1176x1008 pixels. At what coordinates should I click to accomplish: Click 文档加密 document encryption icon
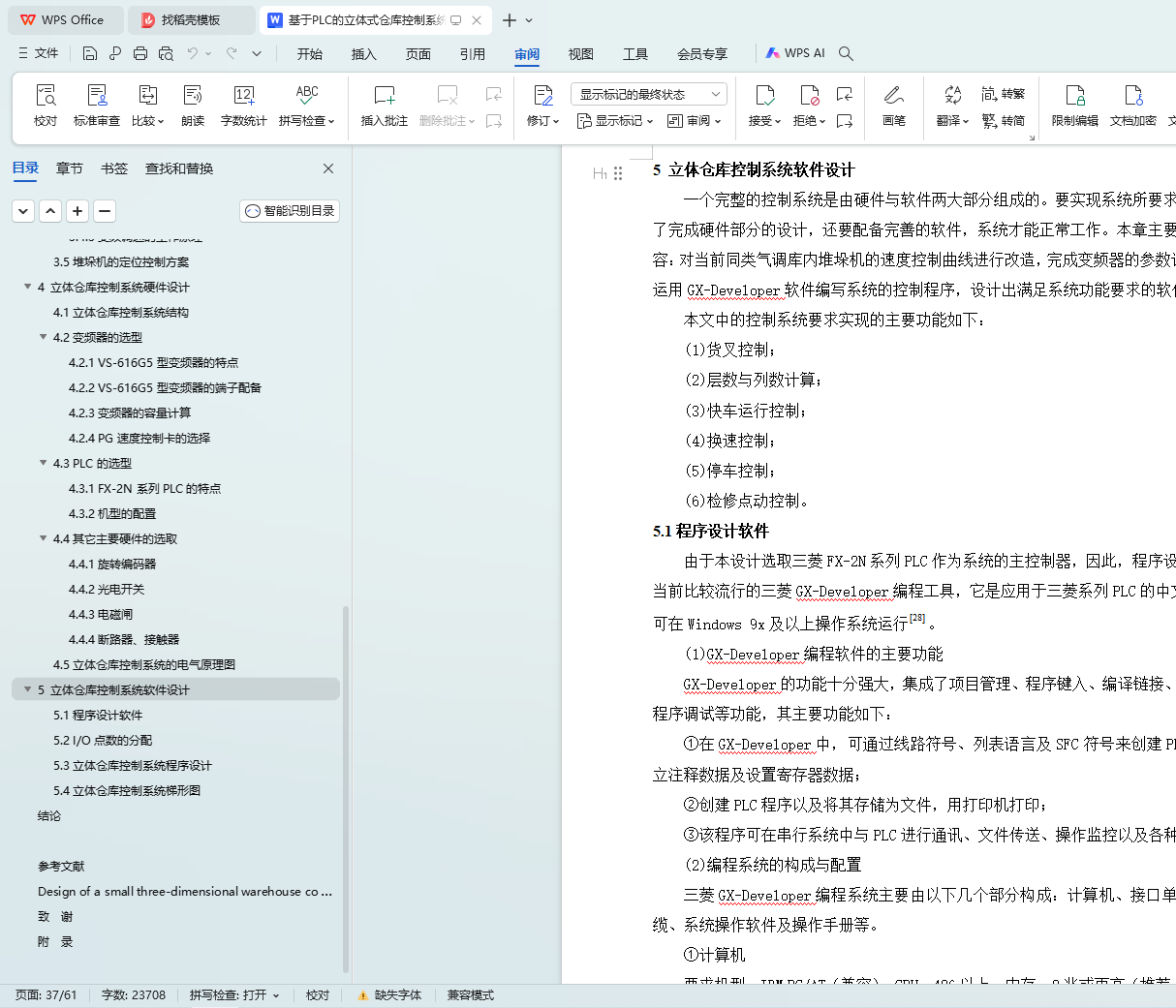[1132, 95]
